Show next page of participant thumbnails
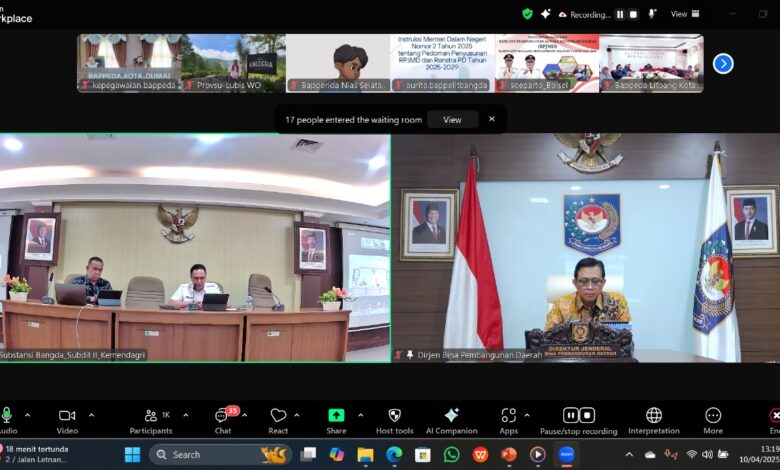Viewport: 780px width, 470px height. coord(723,64)
